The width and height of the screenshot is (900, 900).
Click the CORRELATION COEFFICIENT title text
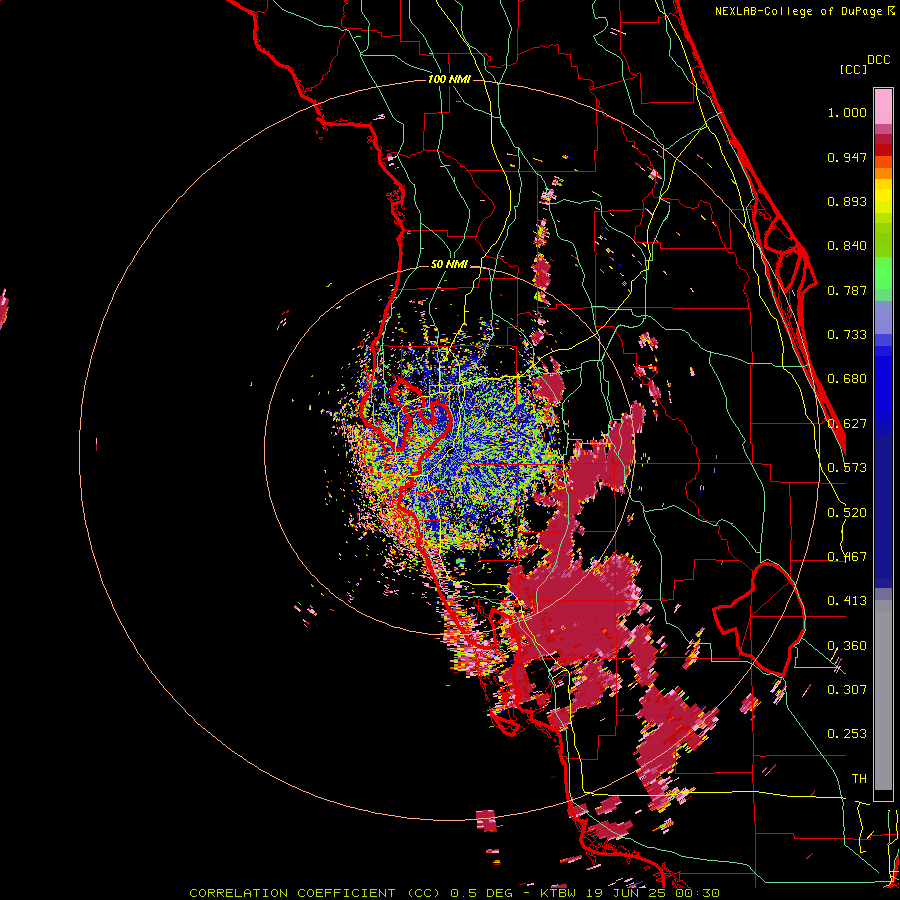pos(292,893)
